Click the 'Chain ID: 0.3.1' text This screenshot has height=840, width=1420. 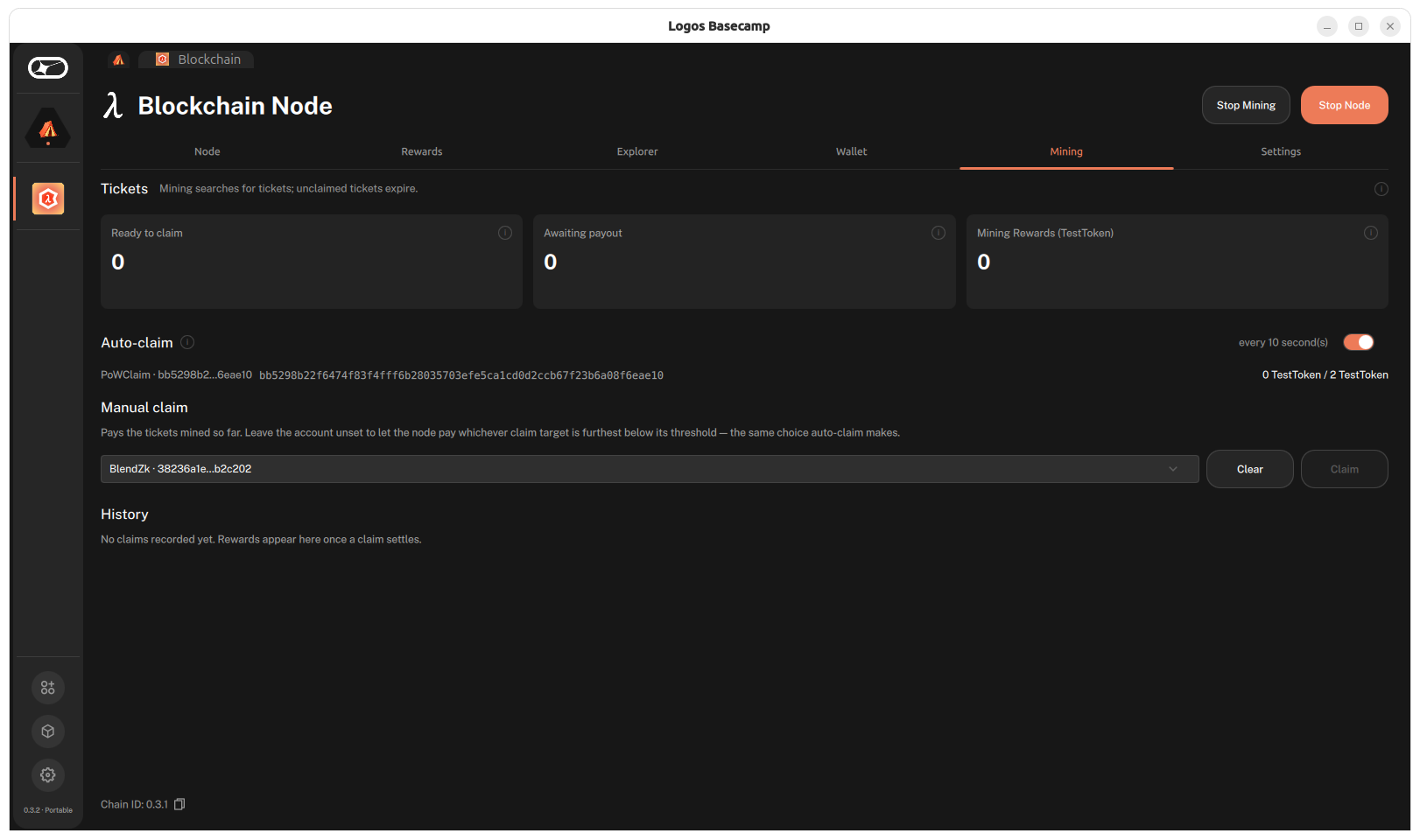pyautogui.click(x=134, y=804)
